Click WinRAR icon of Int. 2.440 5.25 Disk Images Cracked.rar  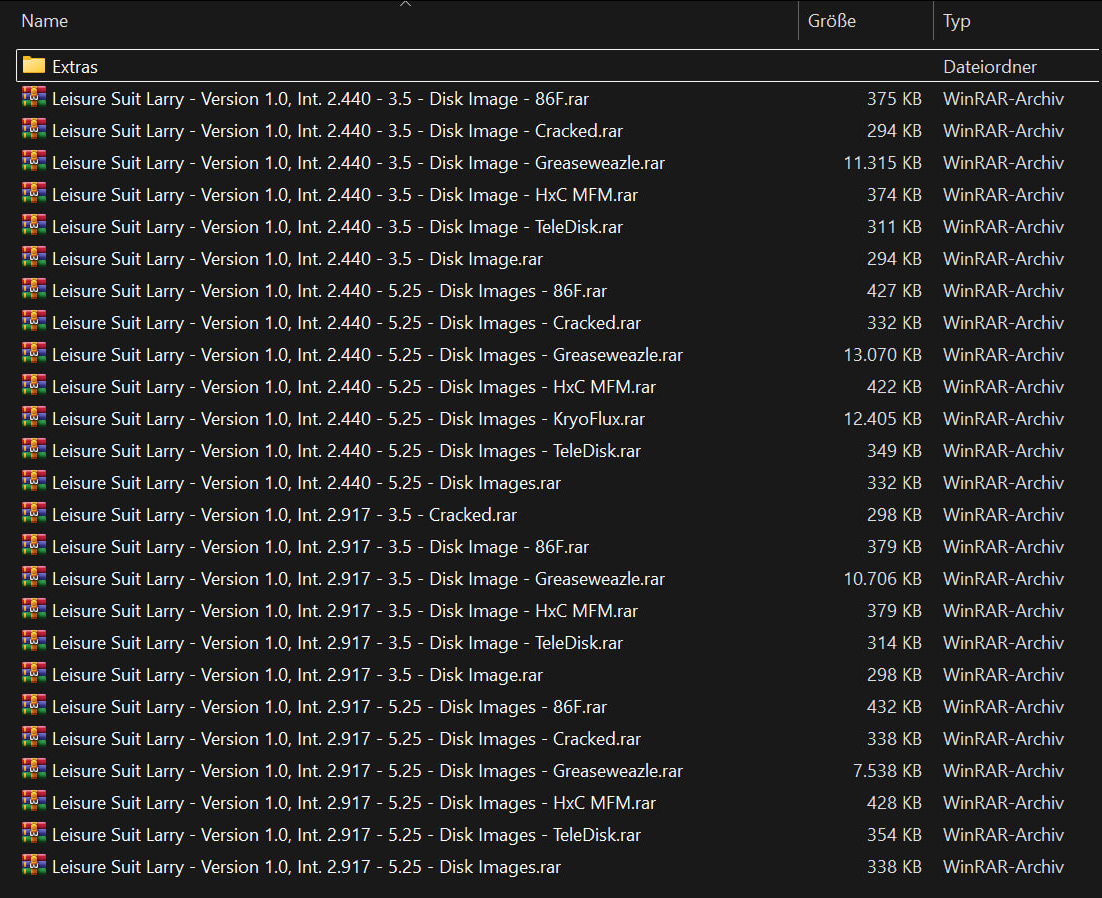point(34,322)
